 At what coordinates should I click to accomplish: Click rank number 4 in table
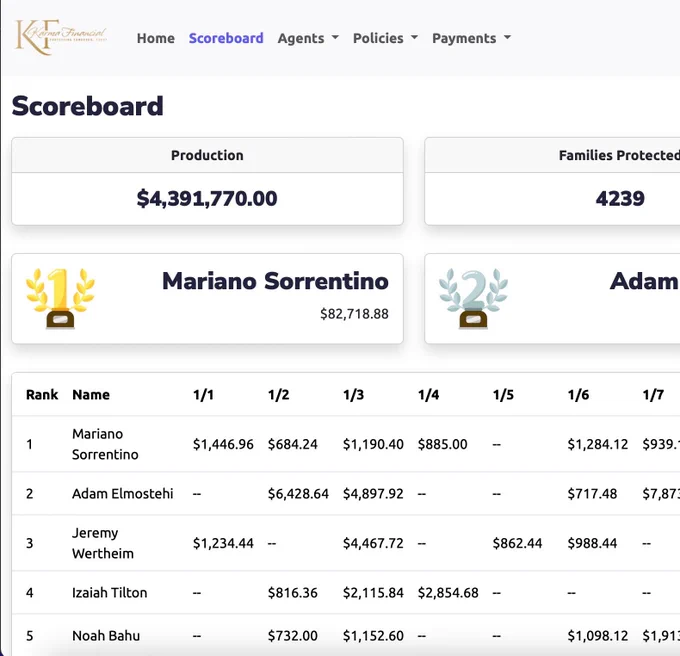29,592
